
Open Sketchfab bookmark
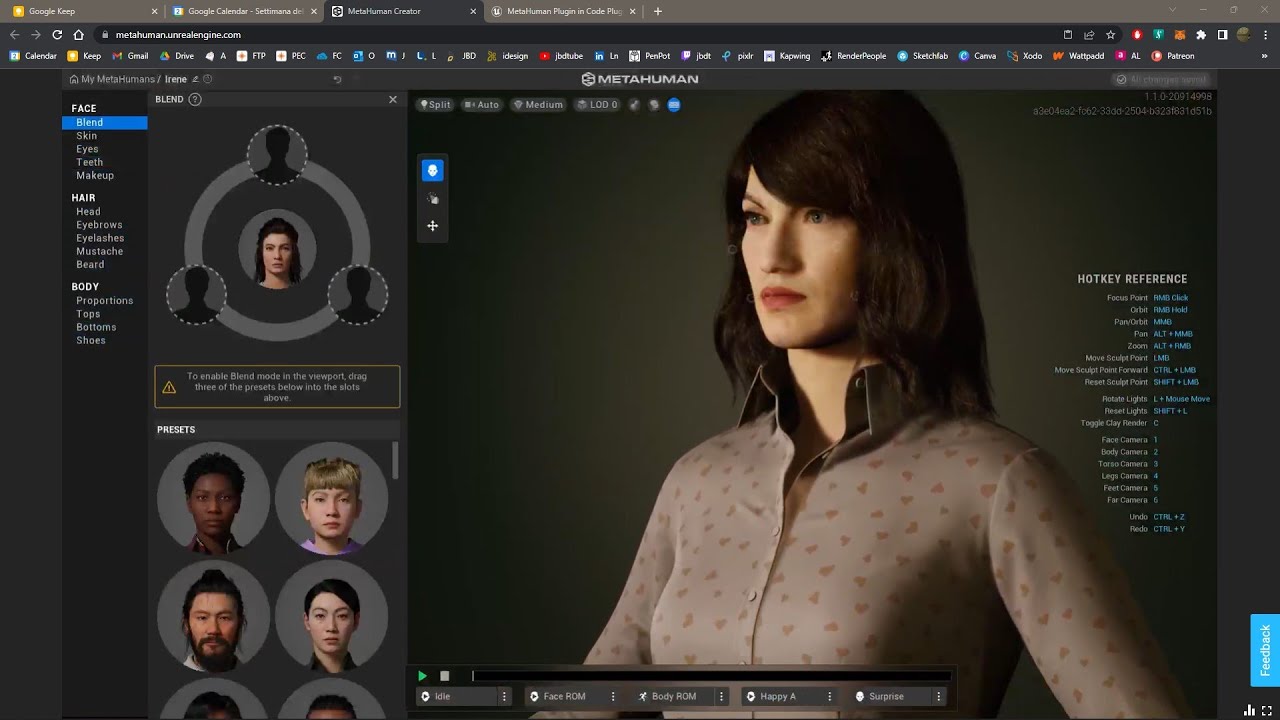click(922, 56)
